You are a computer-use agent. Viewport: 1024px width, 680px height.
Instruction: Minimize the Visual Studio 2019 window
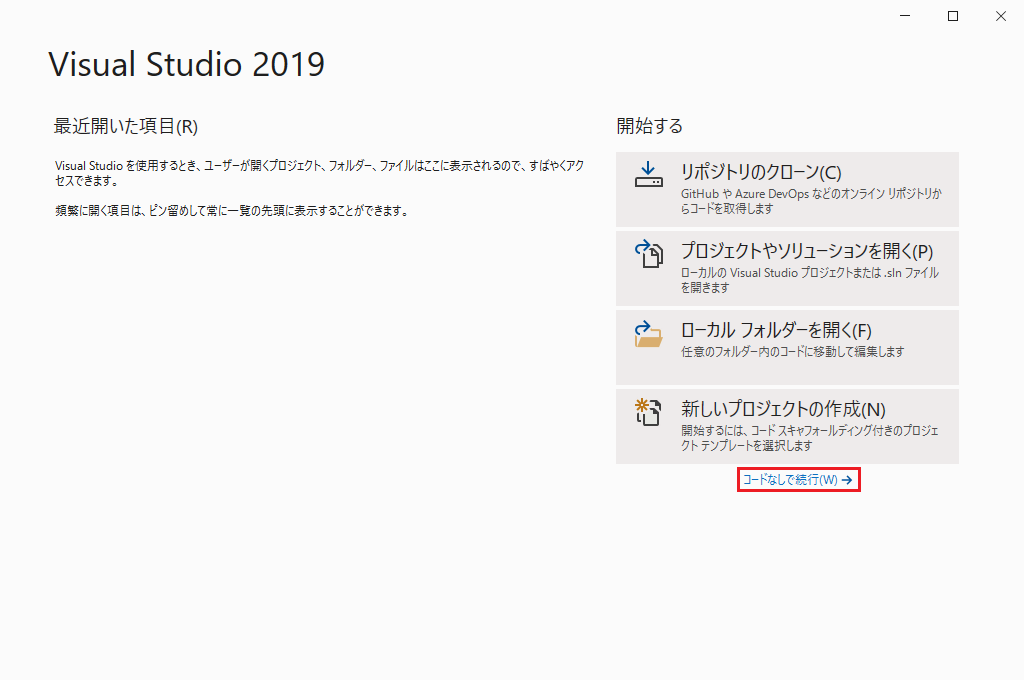point(905,16)
